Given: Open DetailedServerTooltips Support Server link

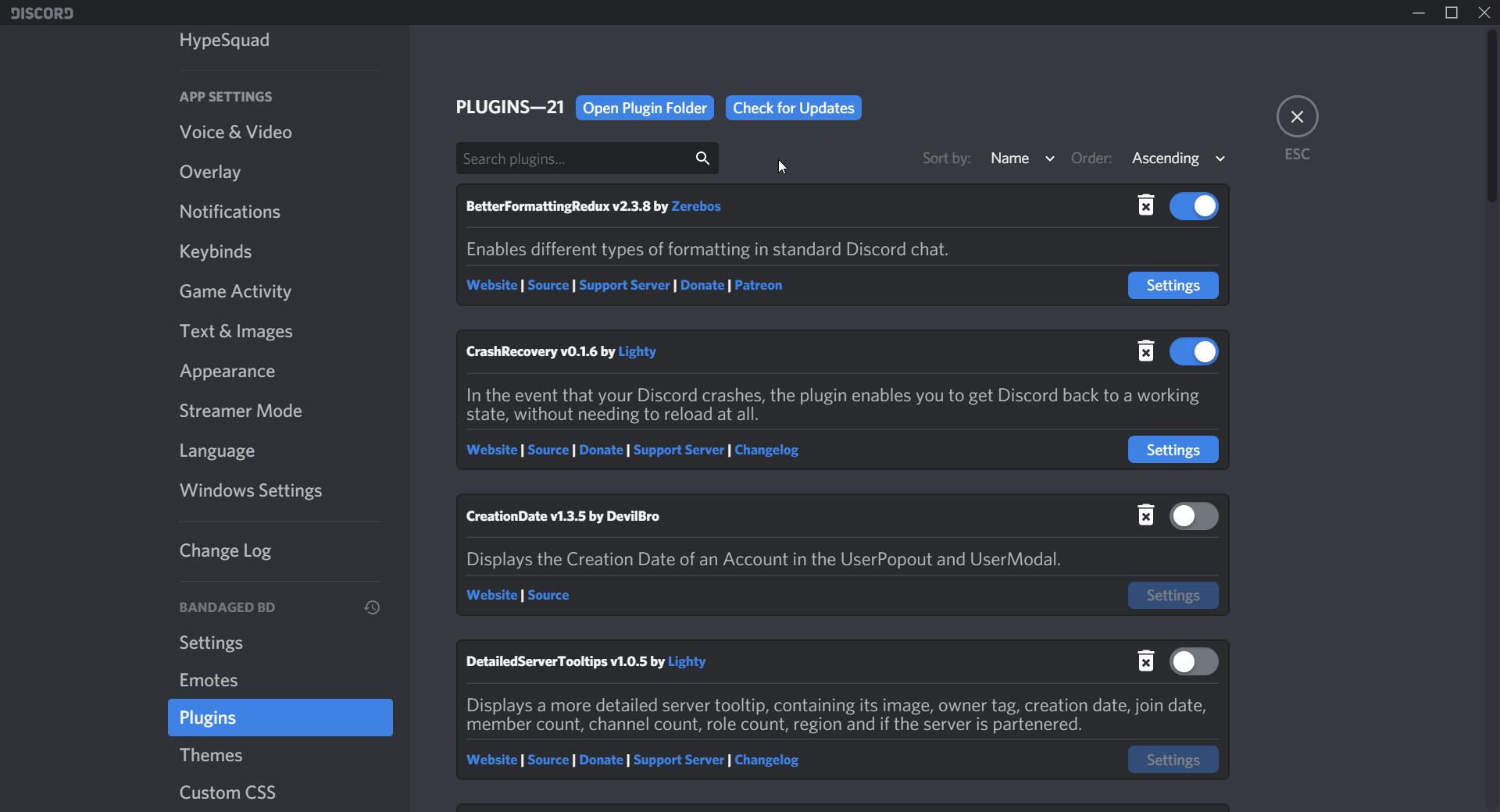Looking at the screenshot, I should [679, 760].
